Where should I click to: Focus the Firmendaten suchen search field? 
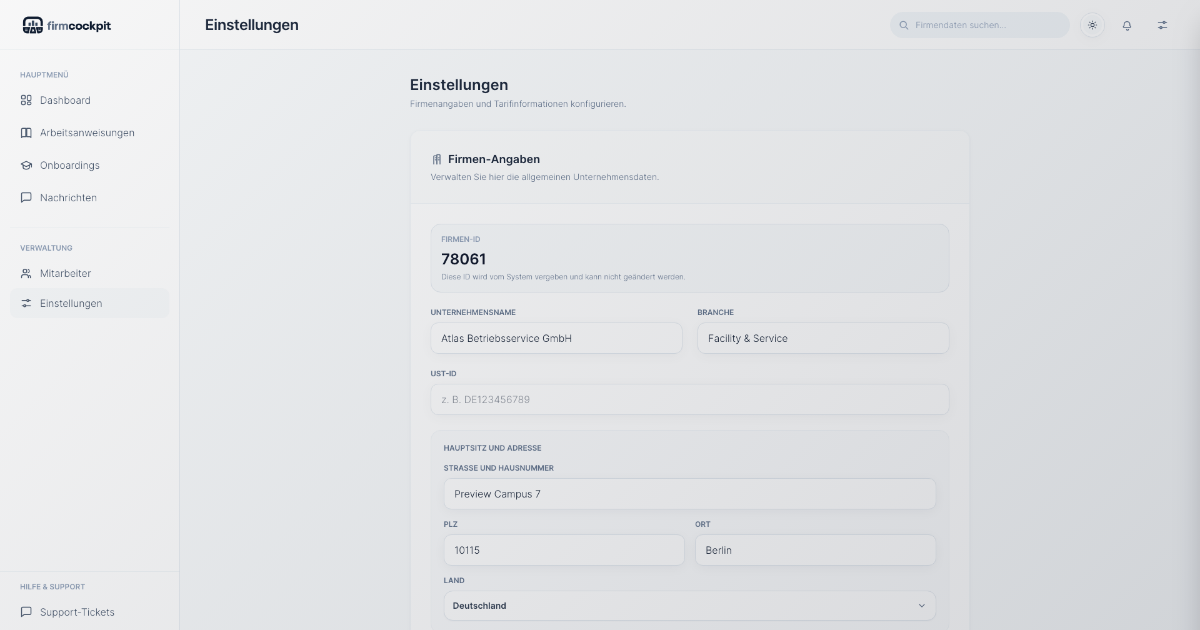[x=985, y=25]
